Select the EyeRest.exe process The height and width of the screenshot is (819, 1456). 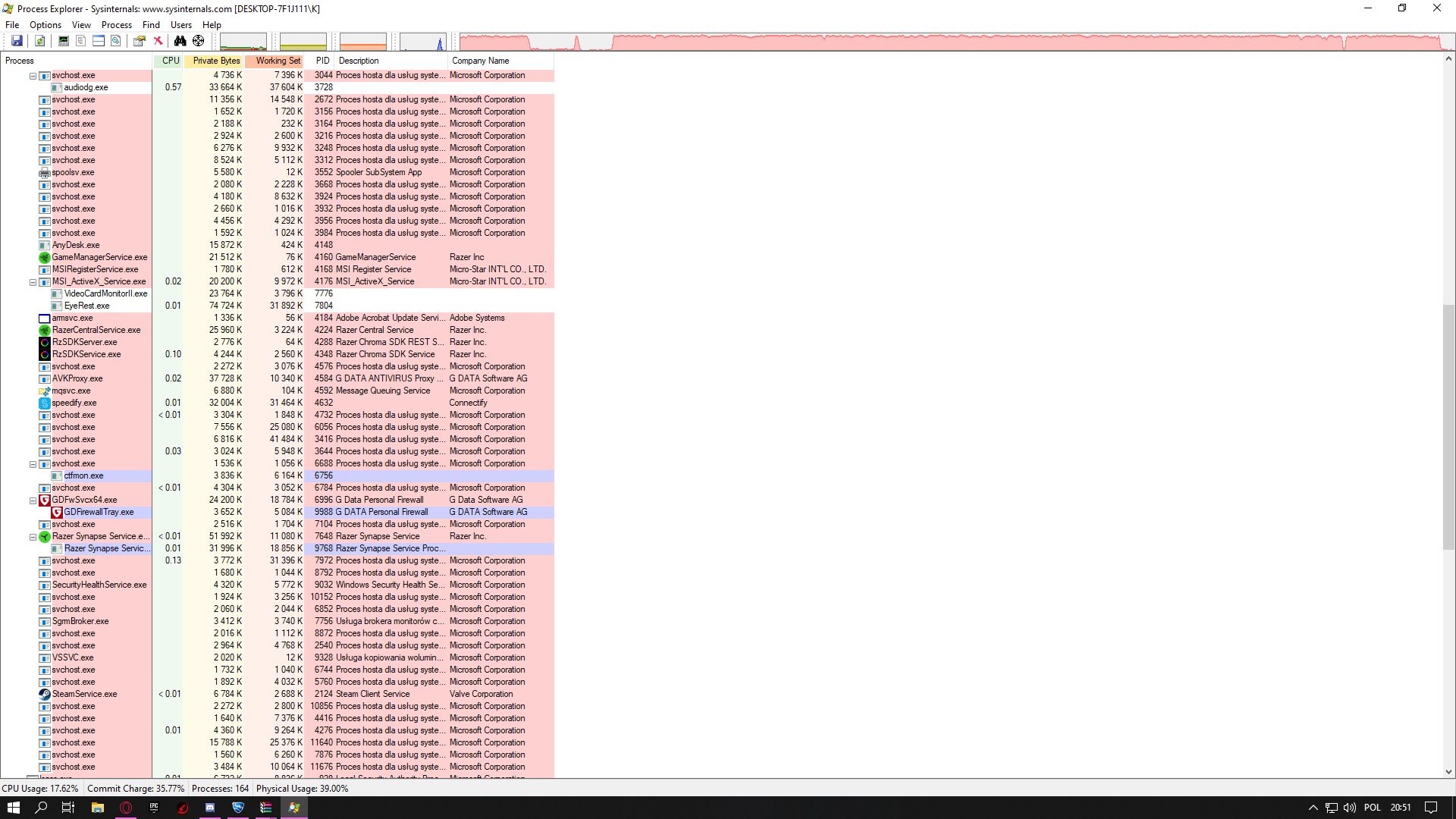86,306
